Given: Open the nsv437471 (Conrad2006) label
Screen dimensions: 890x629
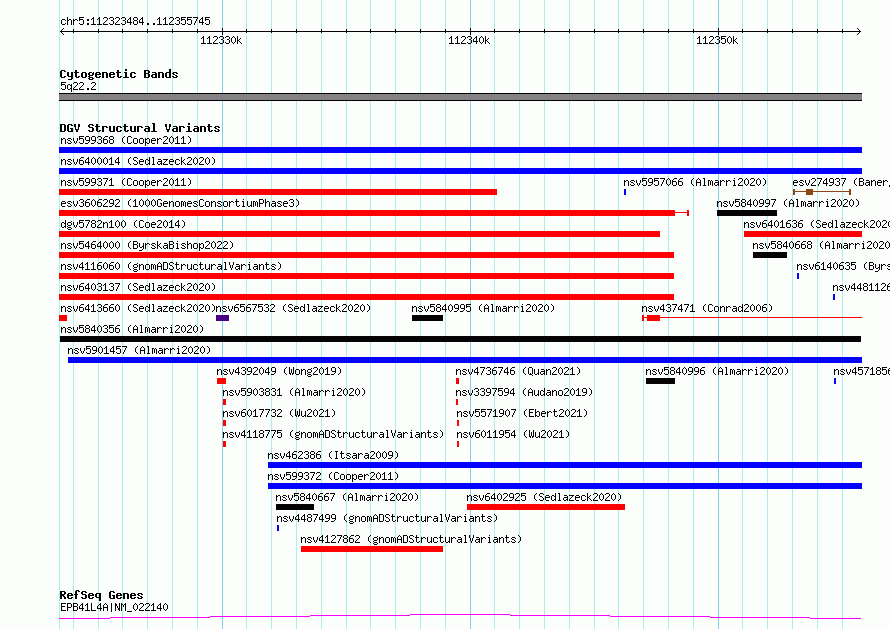Looking at the screenshot, I should (x=707, y=308).
